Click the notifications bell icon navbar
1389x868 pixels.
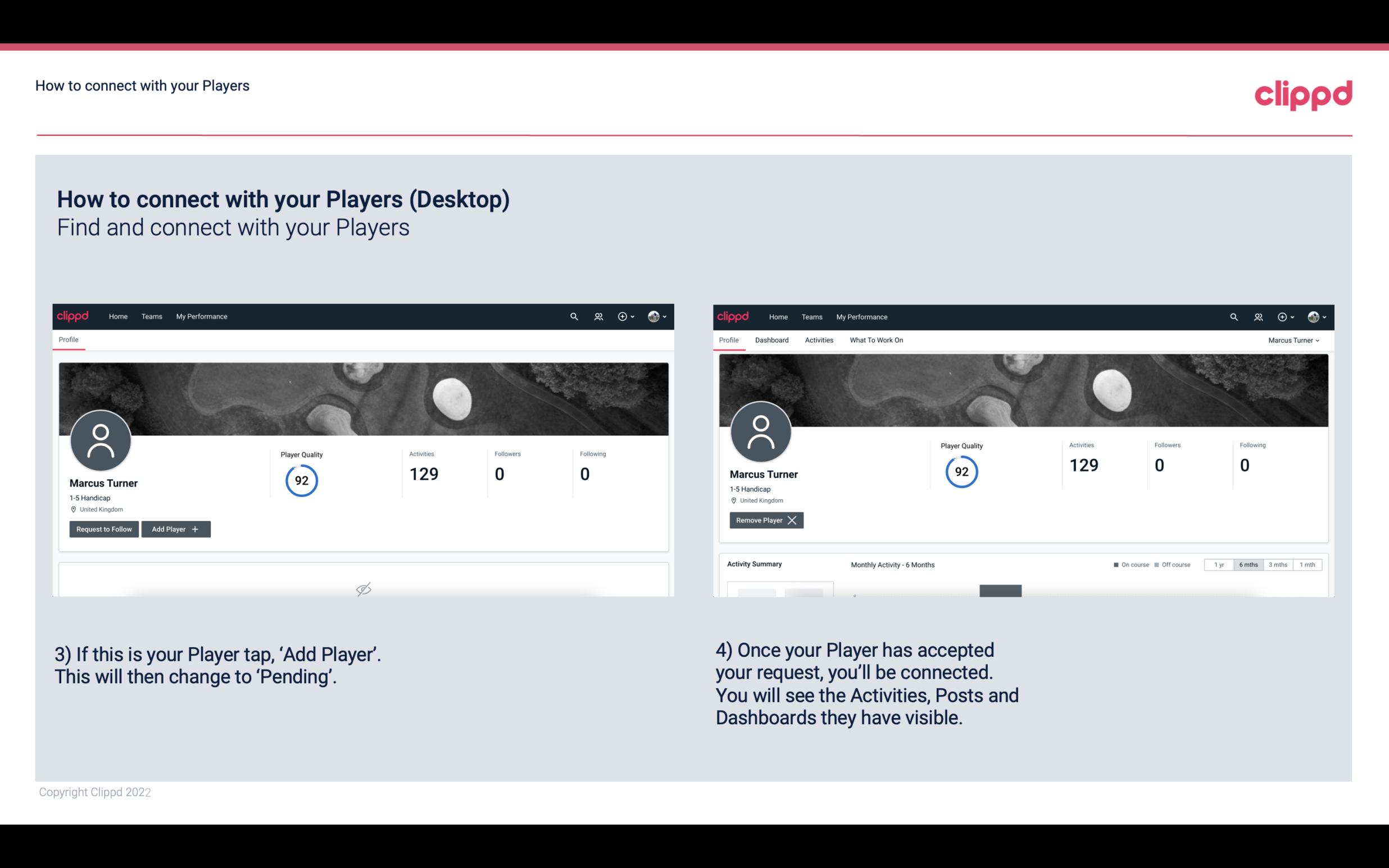pos(597,316)
